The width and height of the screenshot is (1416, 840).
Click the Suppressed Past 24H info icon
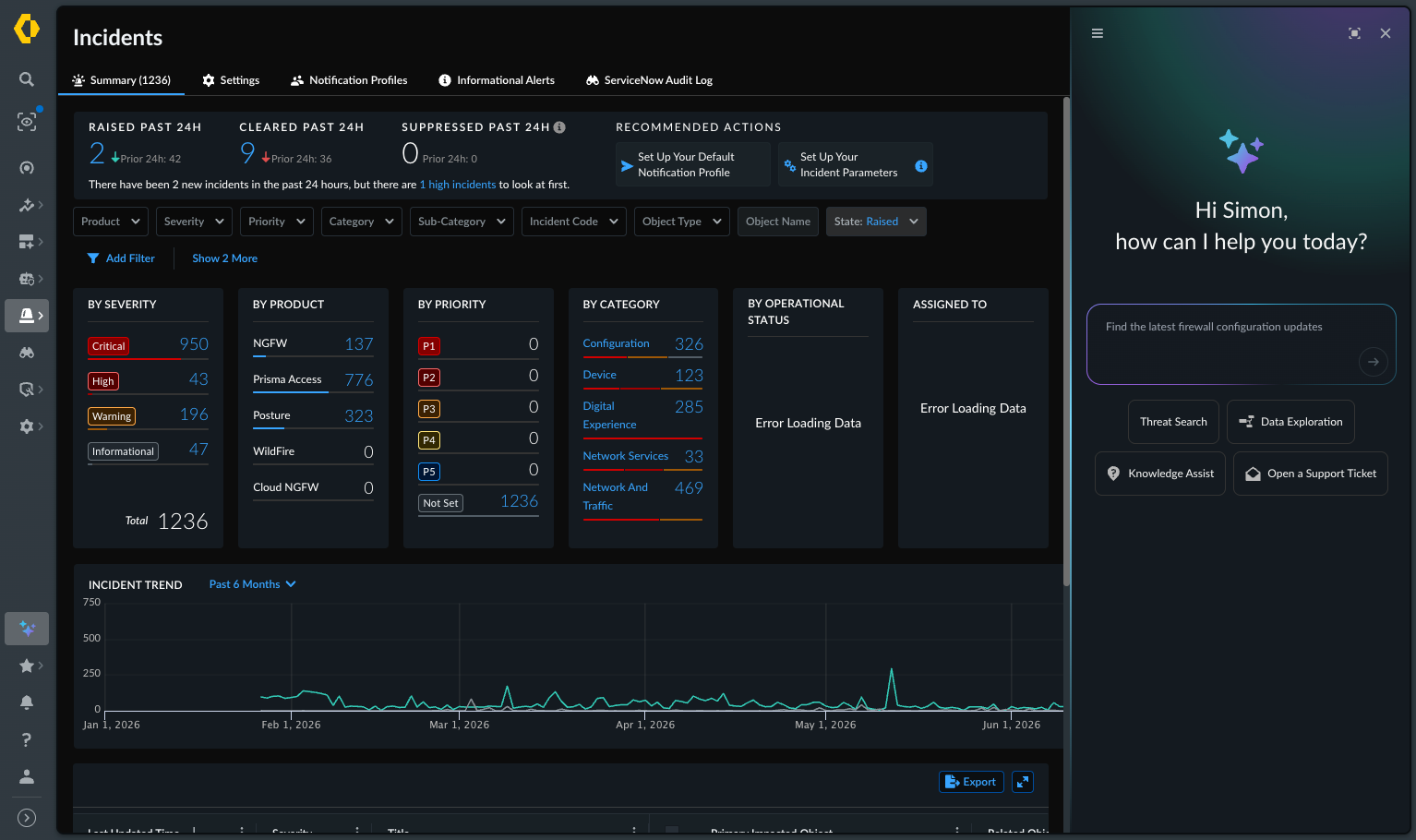(559, 127)
